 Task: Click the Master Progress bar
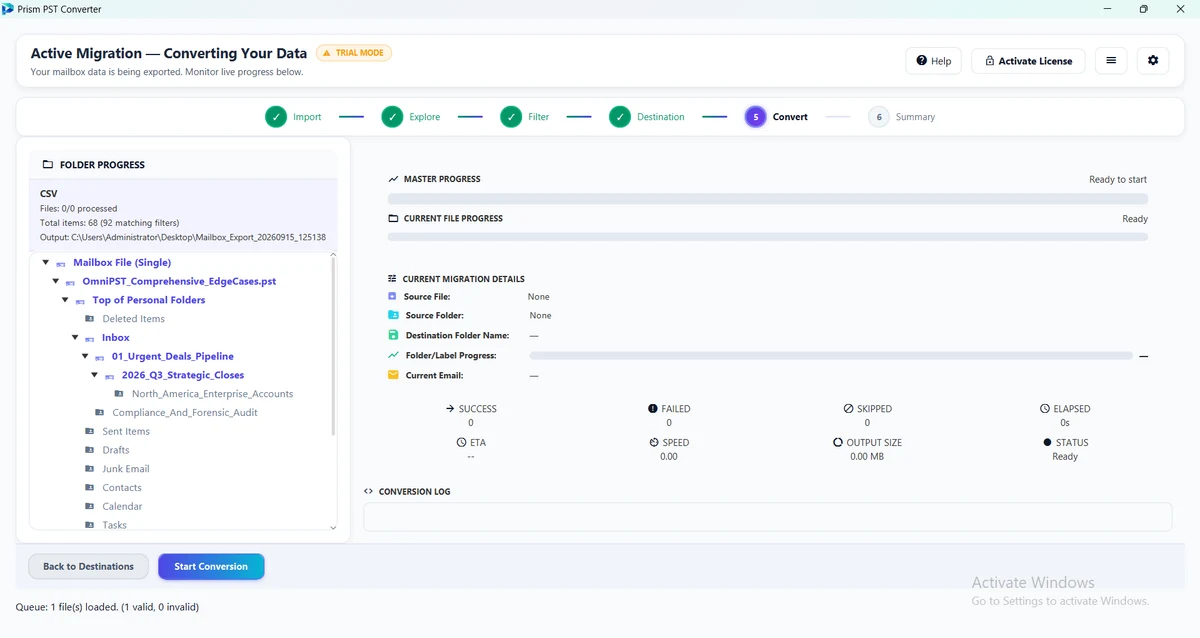click(767, 199)
